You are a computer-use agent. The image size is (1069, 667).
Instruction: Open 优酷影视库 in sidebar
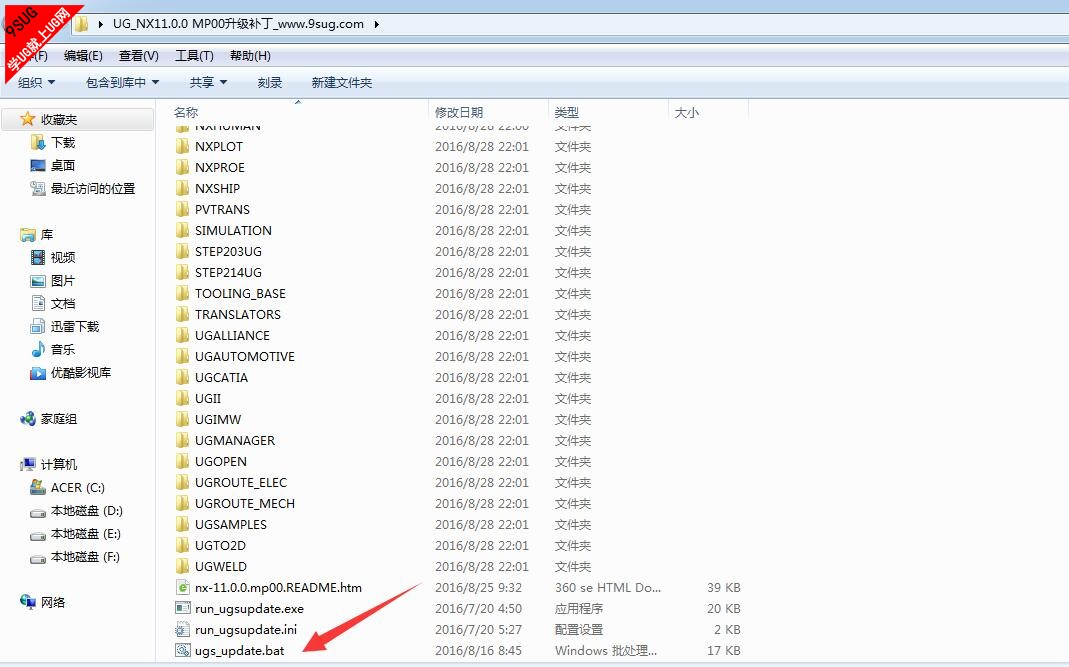pos(71,373)
